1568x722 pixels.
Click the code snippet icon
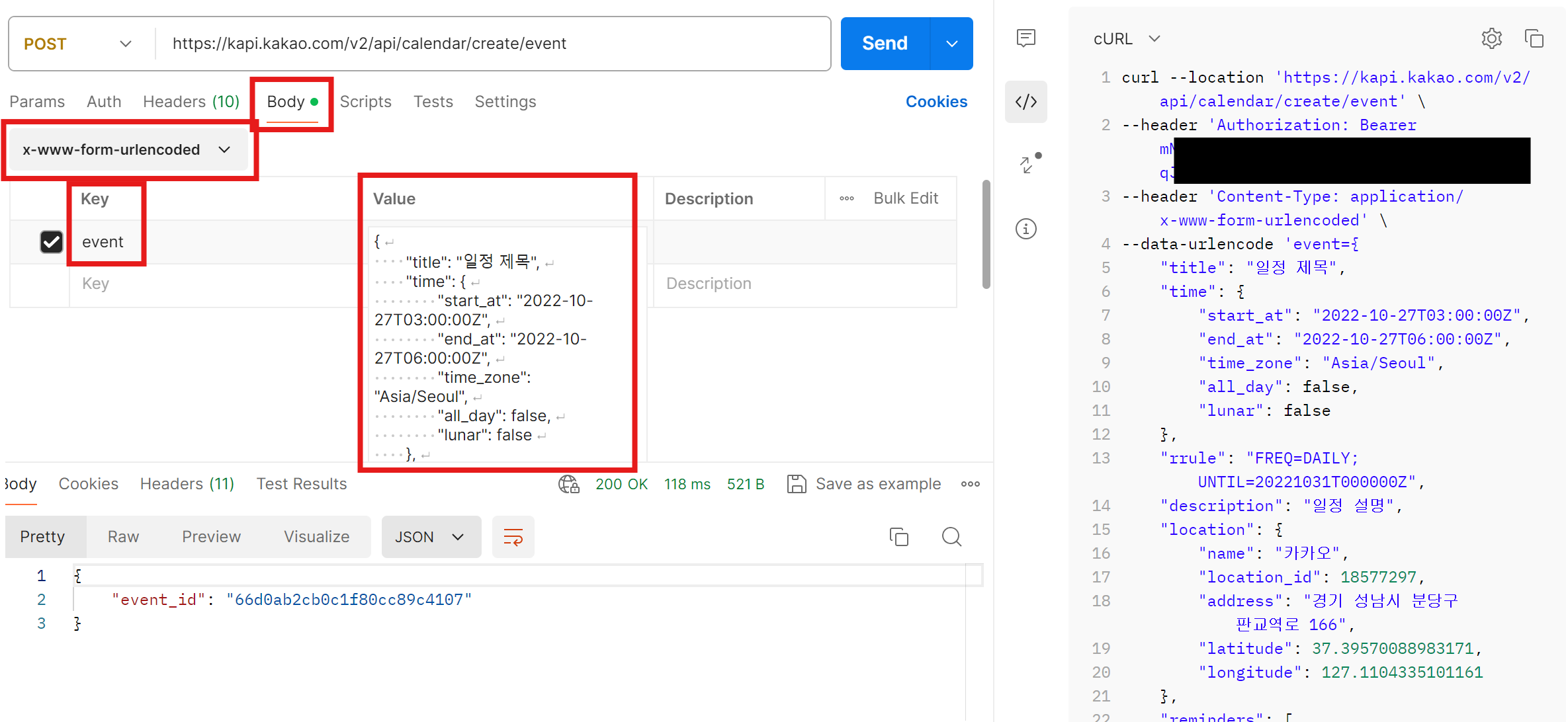[x=1025, y=102]
